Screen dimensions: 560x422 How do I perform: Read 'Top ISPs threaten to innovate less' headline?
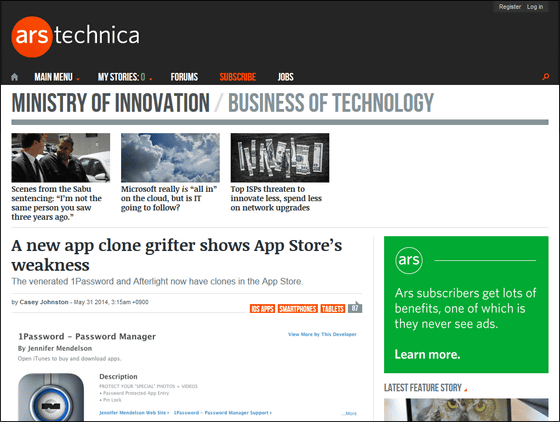[x=276, y=198]
